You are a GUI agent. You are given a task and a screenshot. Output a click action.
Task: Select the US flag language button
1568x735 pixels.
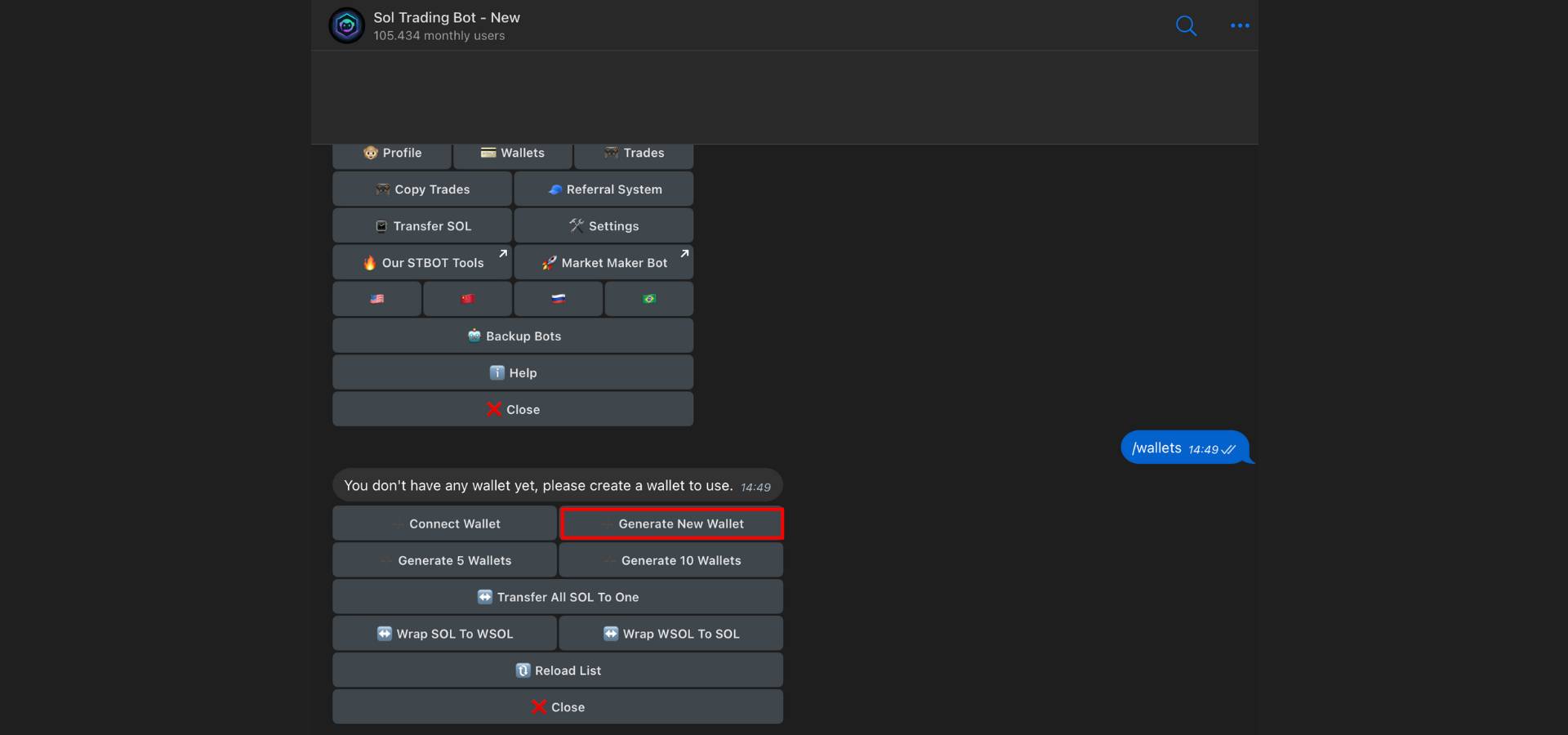tap(377, 299)
